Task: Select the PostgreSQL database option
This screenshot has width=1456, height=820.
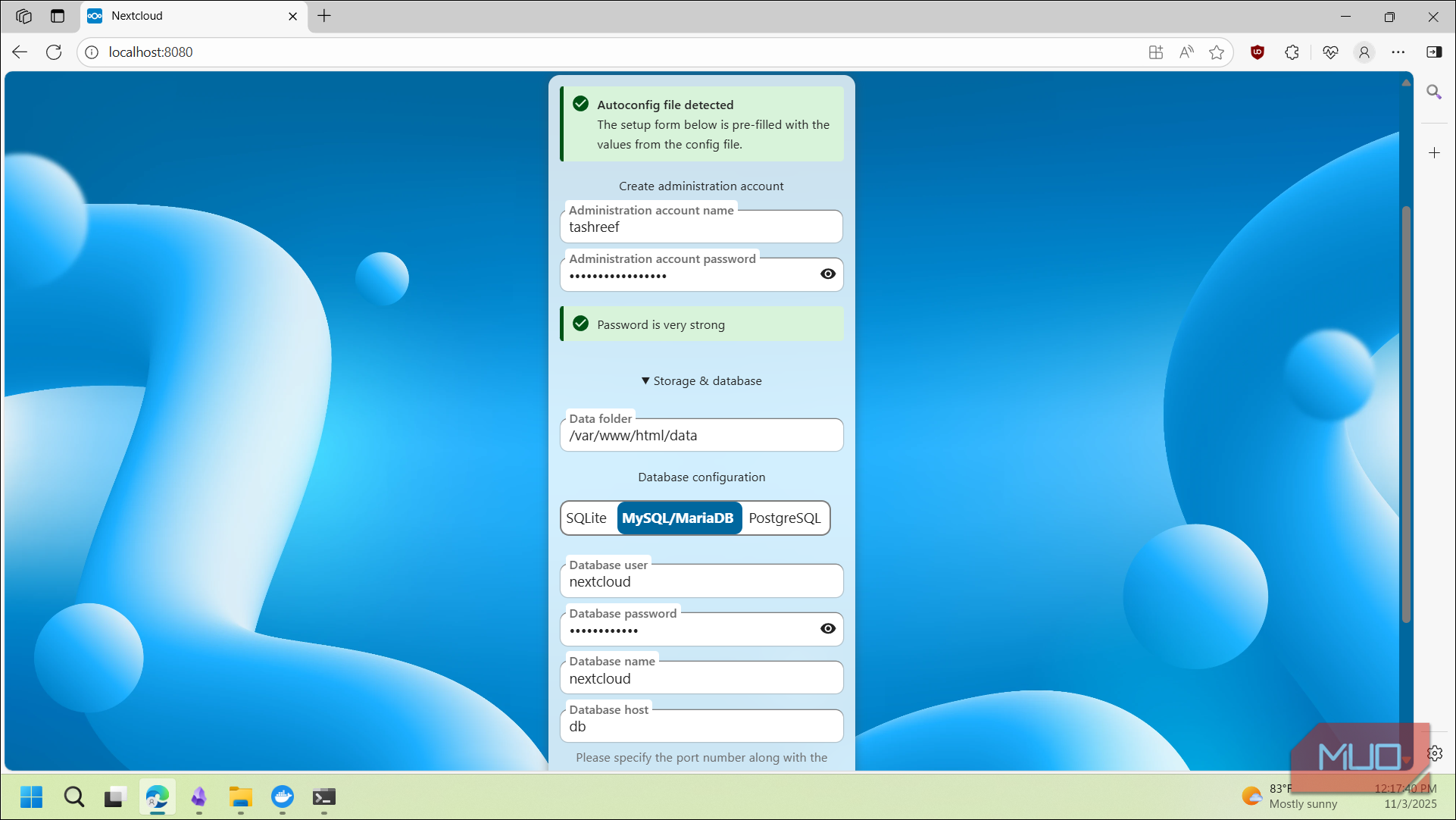Action: [784, 518]
